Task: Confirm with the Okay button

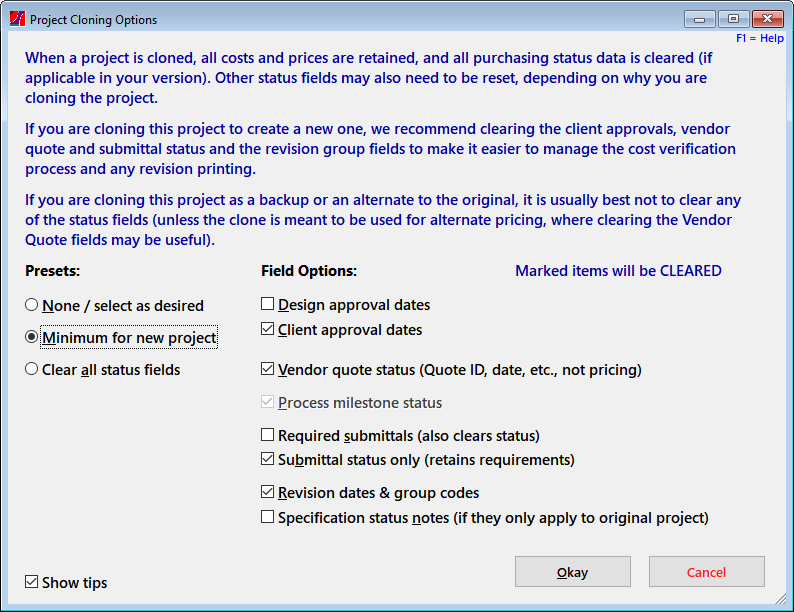Action: click(x=573, y=572)
